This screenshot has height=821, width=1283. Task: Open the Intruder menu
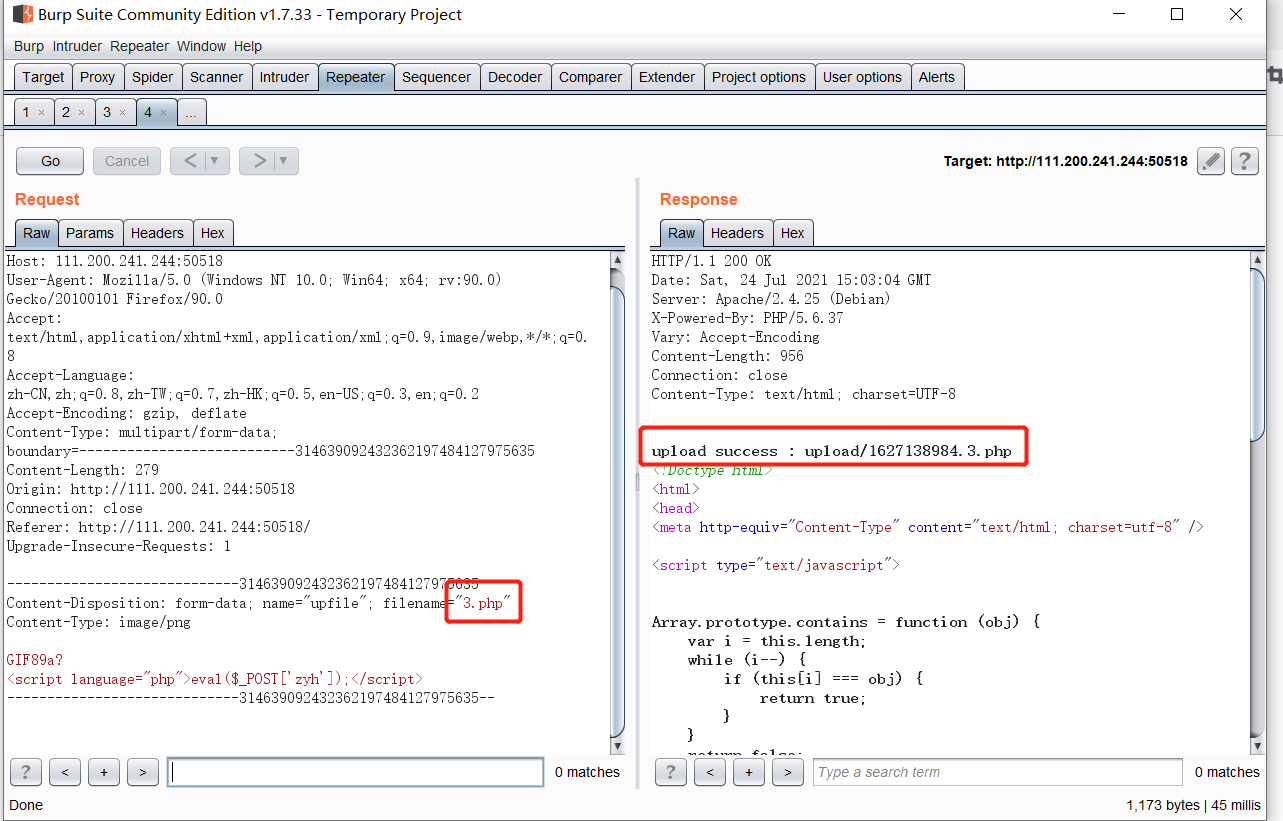point(78,46)
